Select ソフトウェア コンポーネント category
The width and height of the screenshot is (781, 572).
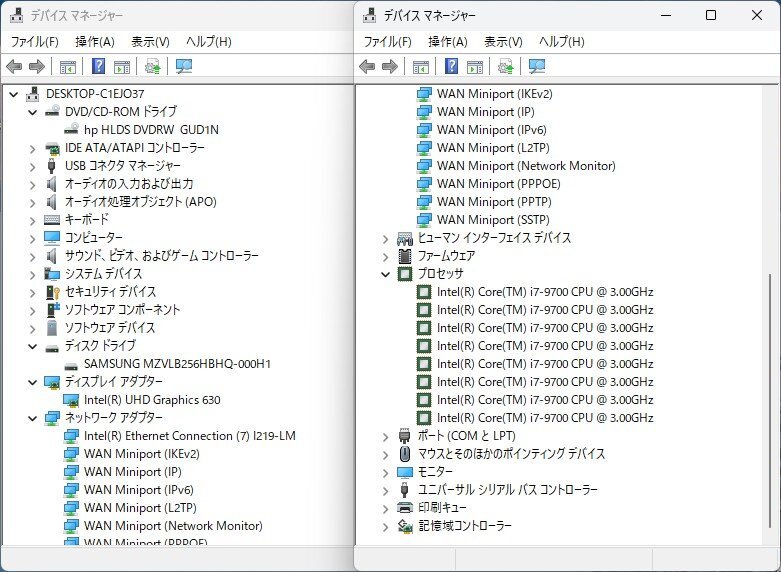(122, 310)
